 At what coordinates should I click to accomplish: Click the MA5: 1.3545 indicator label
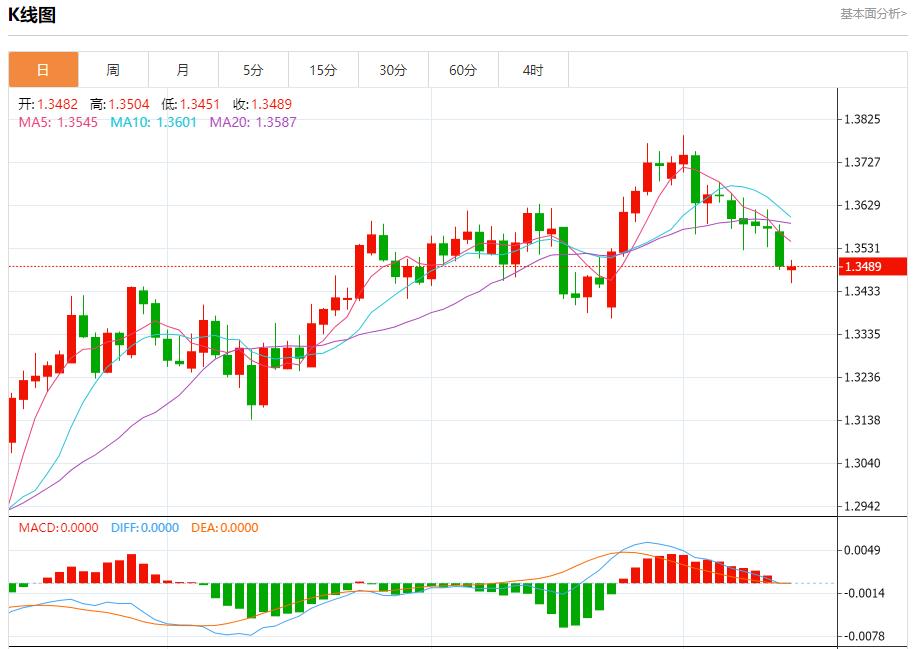tap(59, 122)
